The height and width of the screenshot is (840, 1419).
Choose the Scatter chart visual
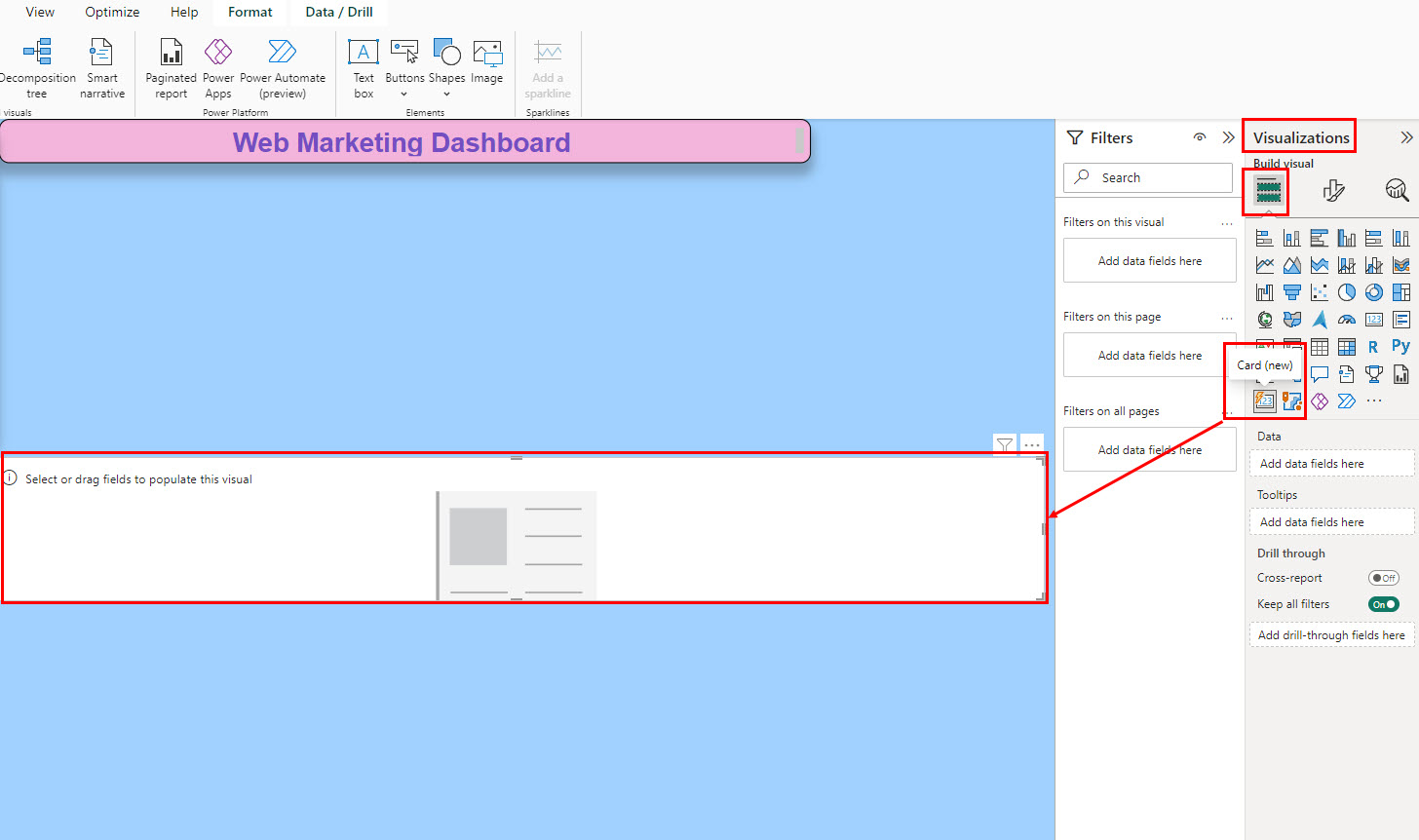coord(1320,292)
